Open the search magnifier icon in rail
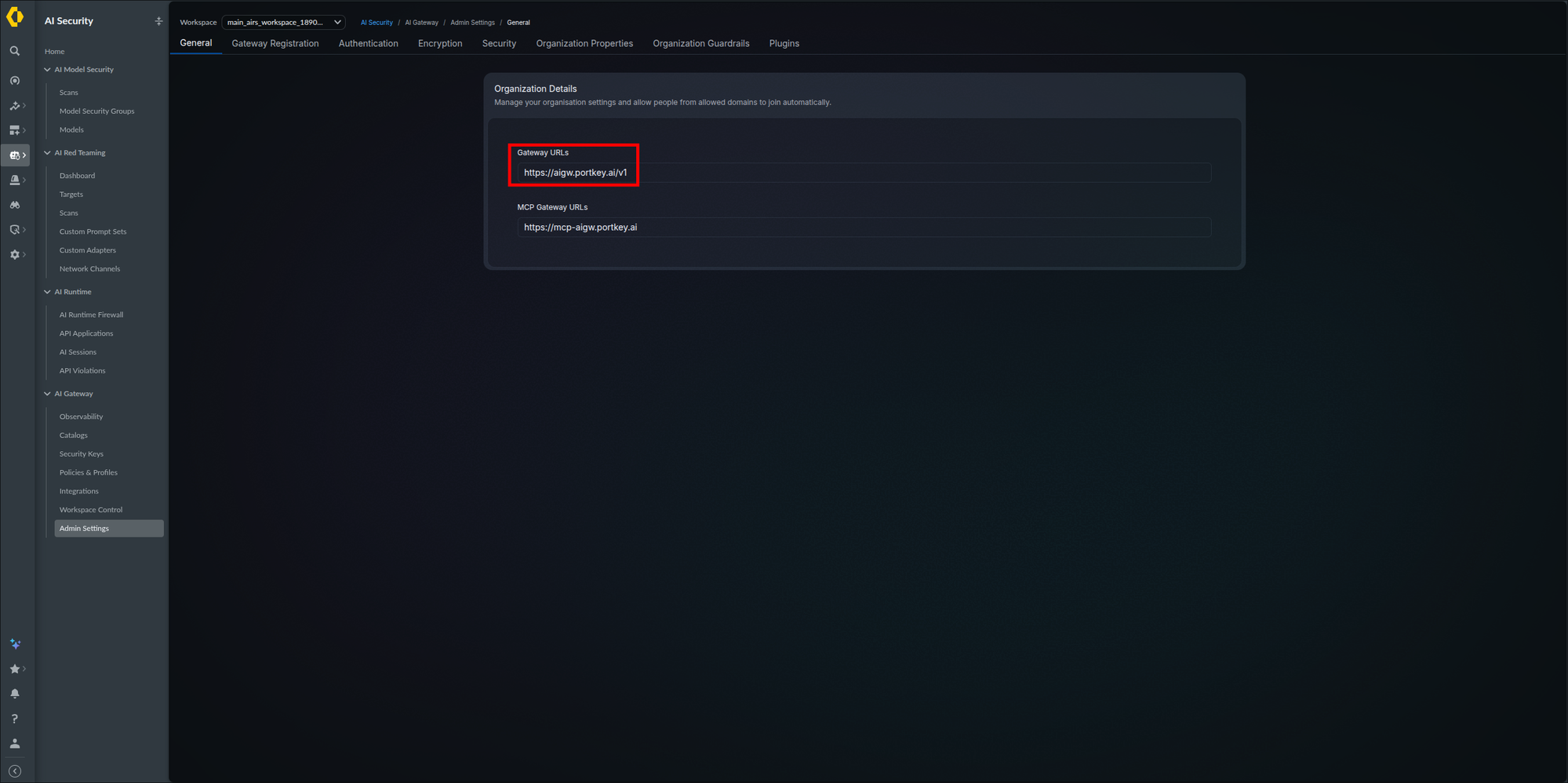Image resolution: width=1568 pixels, height=783 pixels. (x=15, y=51)
